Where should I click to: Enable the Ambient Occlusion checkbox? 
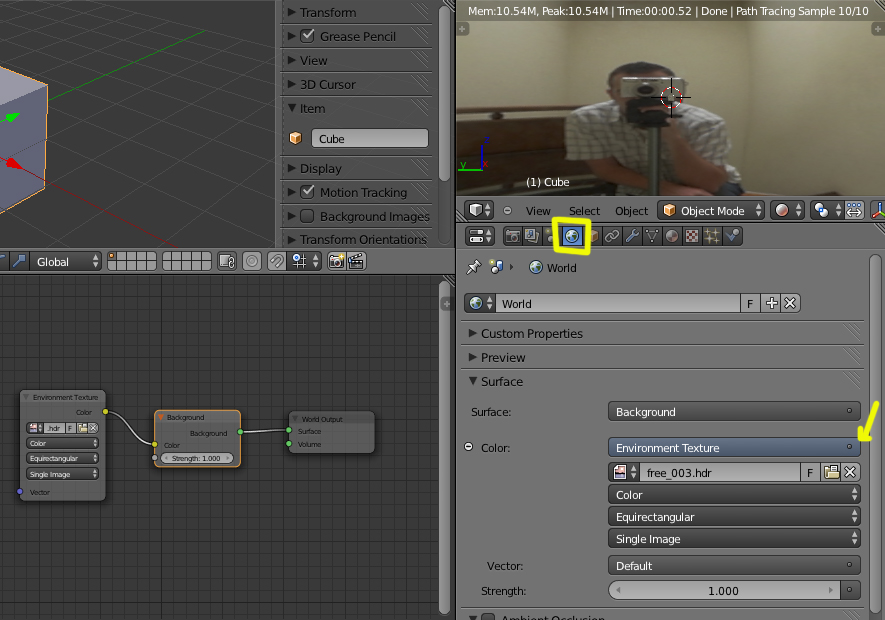(489, 617)
